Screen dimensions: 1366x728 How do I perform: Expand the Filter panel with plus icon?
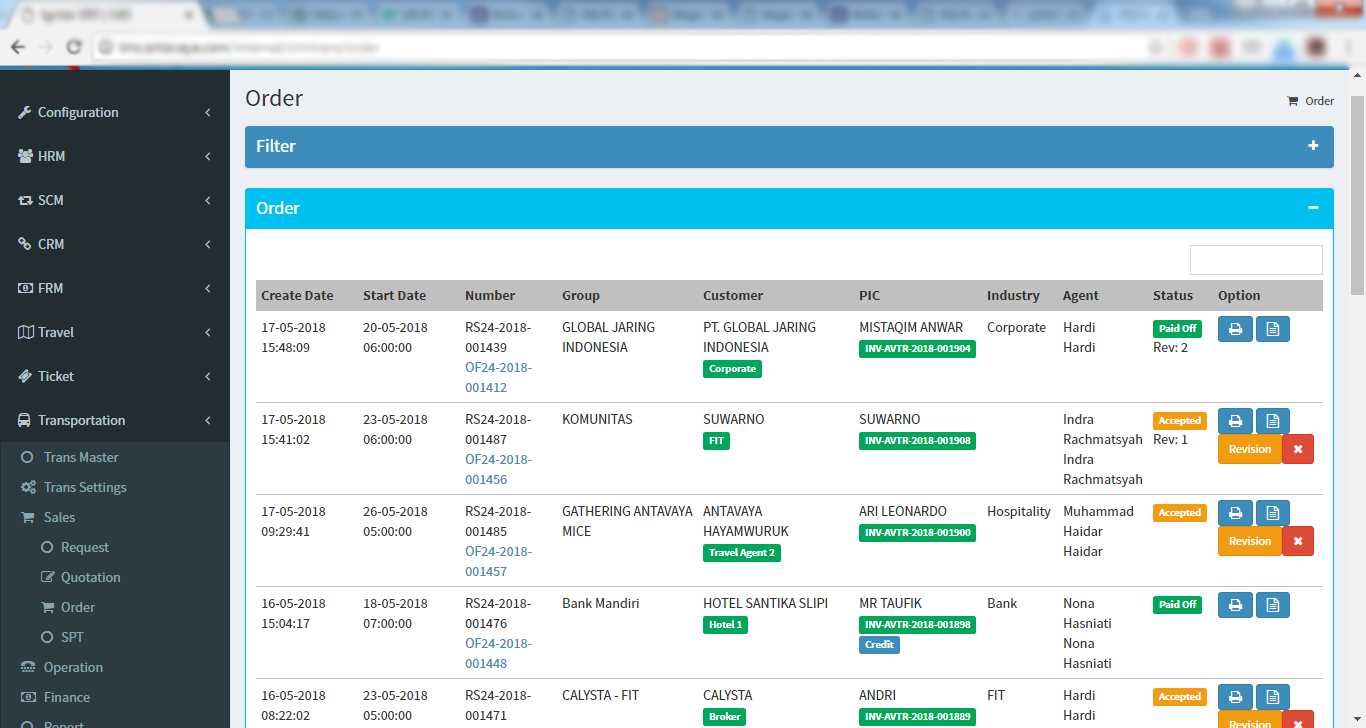[1313, 146]
